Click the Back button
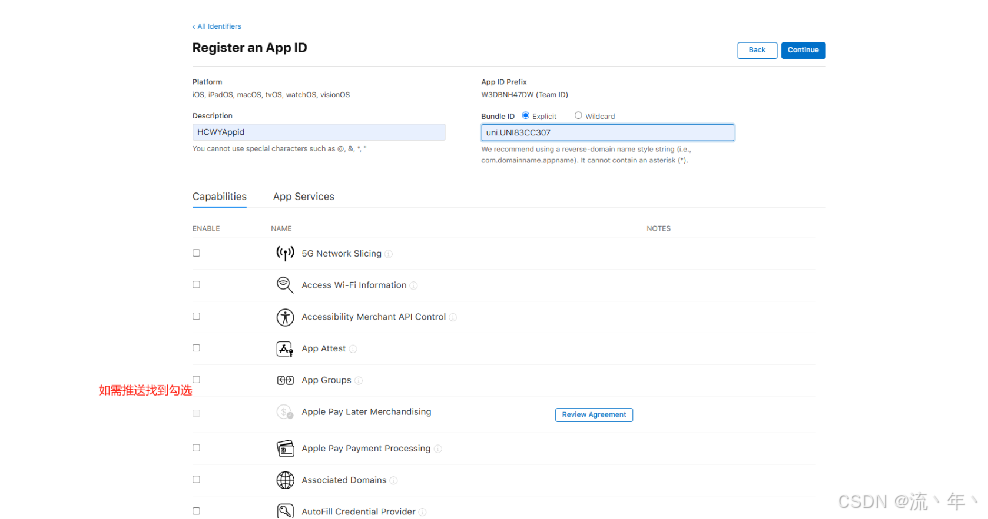Screen dimensions: 988x519 click(x=757, y=50)
